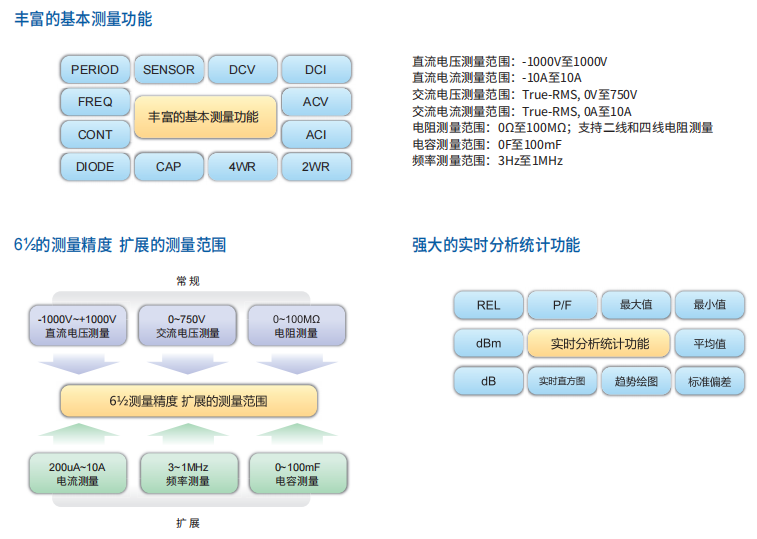The image size is (757, 539).
Task: Select the CAP capacitance button
Action: click(x=169, y=167)
